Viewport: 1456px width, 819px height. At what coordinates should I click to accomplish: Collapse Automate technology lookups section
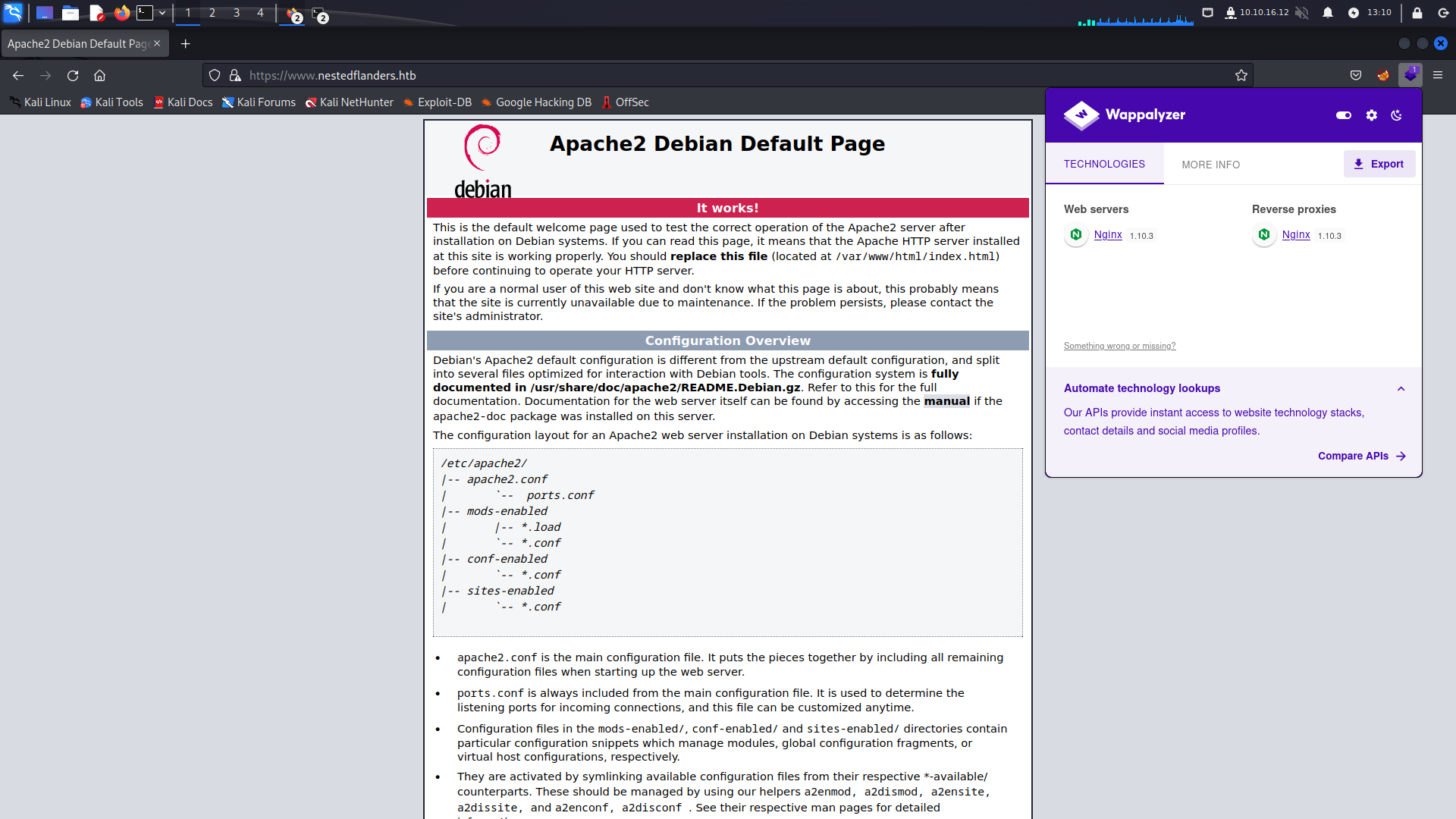[x=1401, y=388]
